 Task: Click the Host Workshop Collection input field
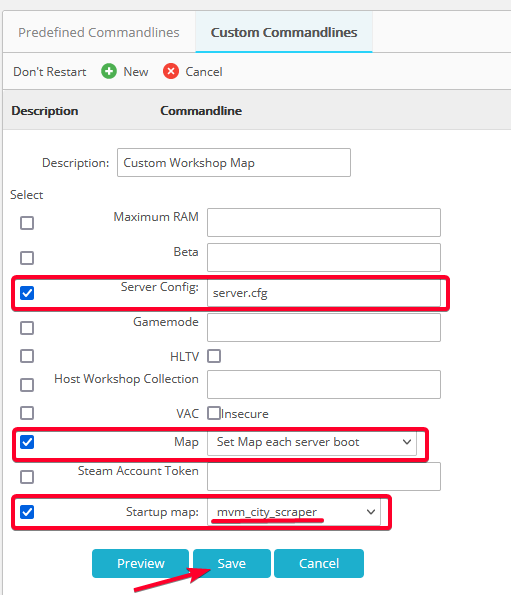tap(324, 384)
